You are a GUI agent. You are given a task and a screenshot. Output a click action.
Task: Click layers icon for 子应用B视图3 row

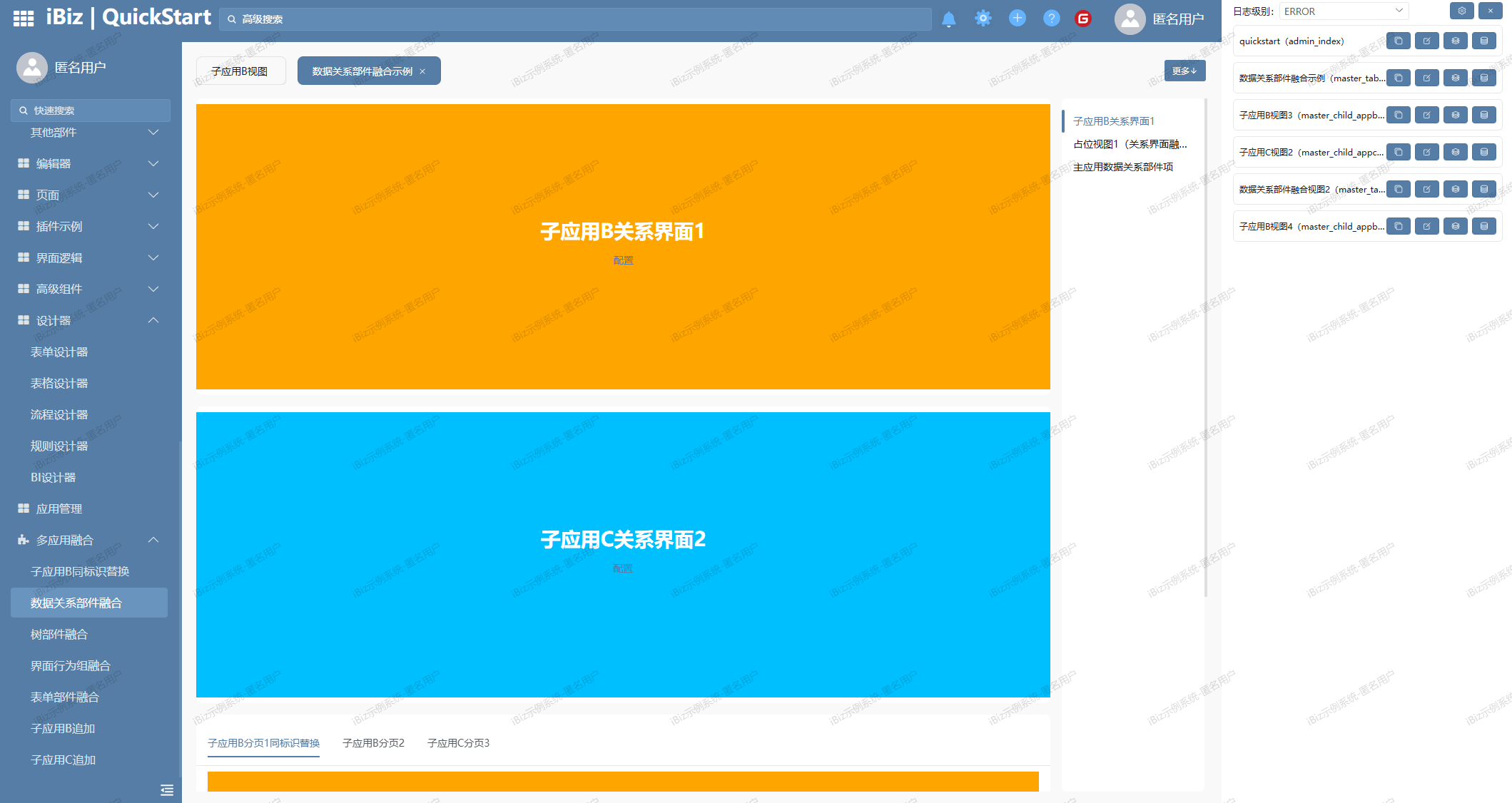tap(1455, 116)
